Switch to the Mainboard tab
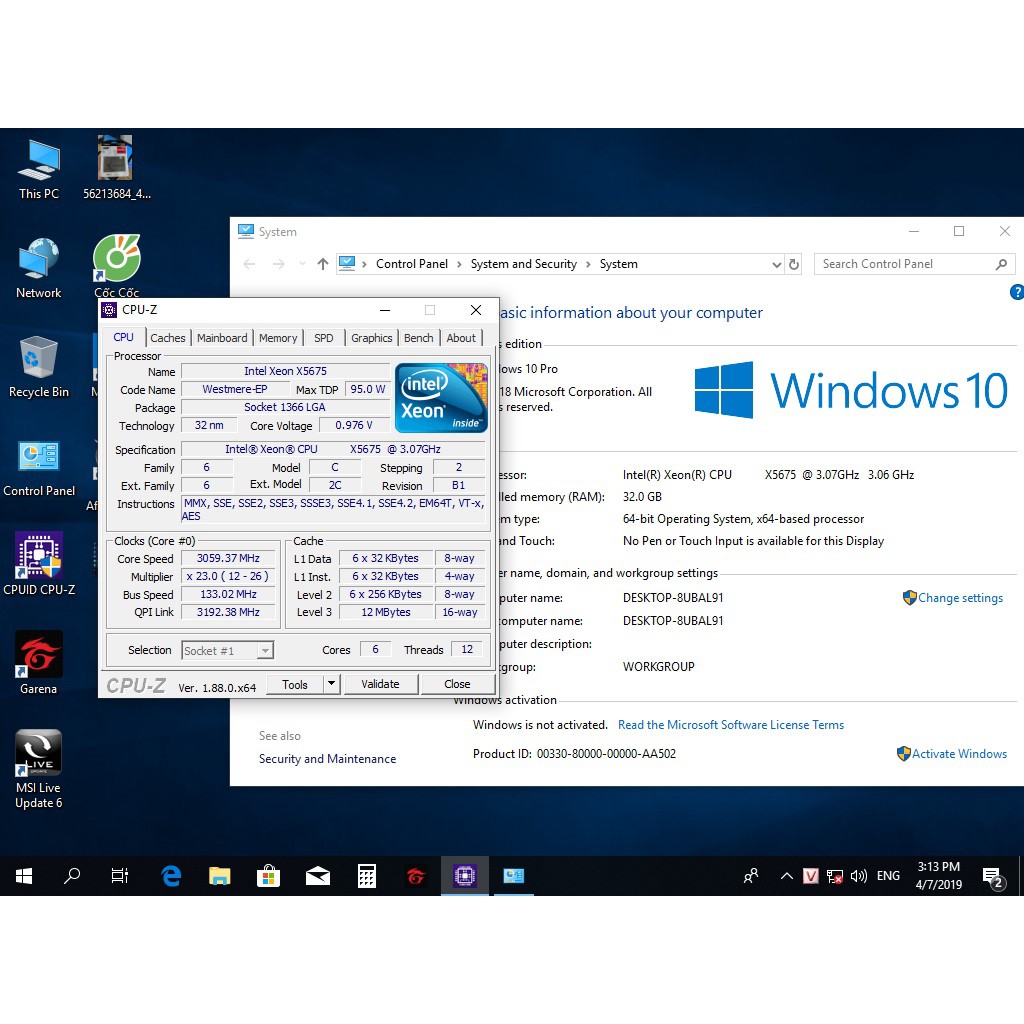This screenshot has height=1024, width=1024. pyautogui.click(x=222, y=338)
